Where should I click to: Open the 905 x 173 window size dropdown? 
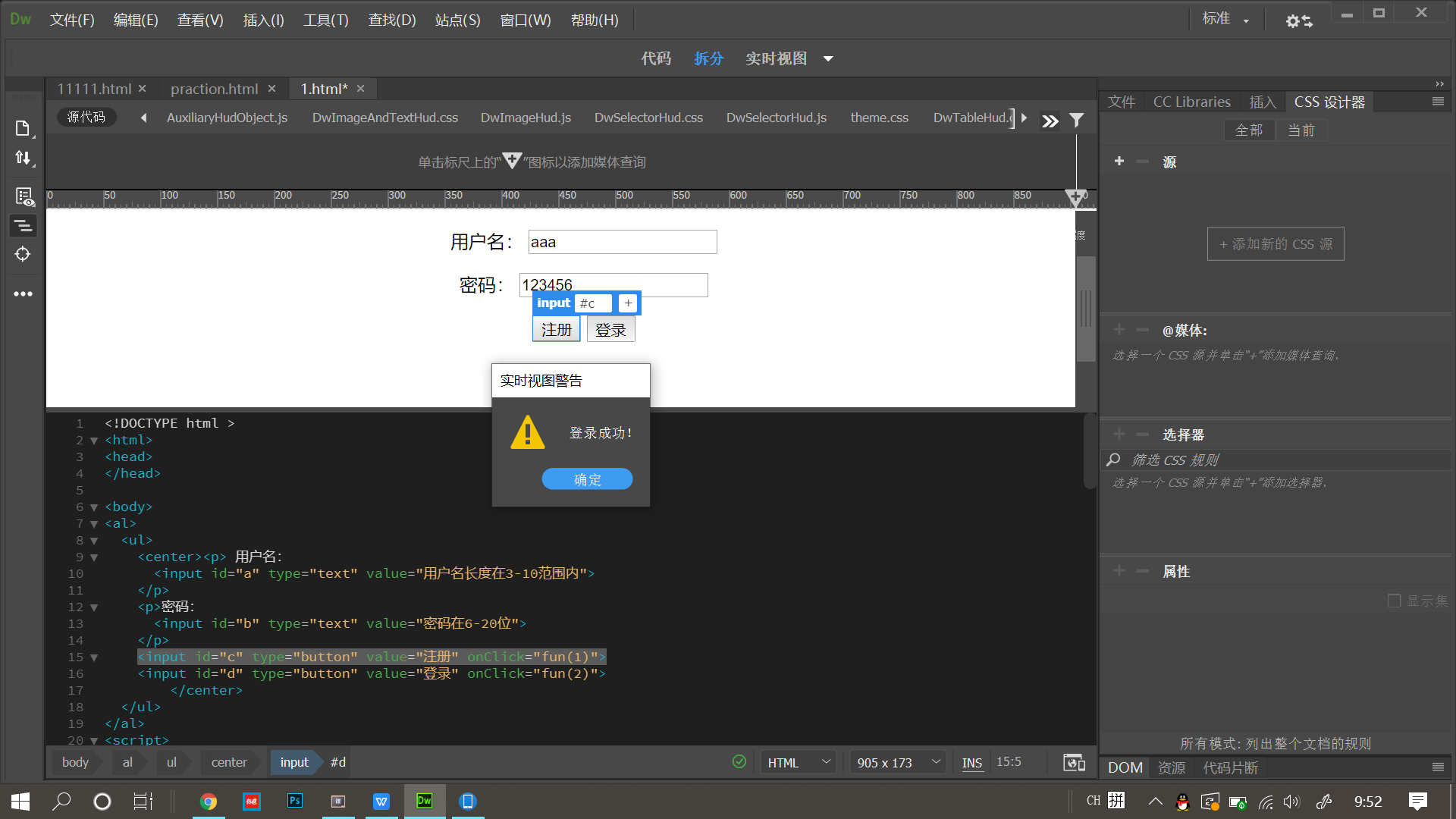tap(898, 762)
